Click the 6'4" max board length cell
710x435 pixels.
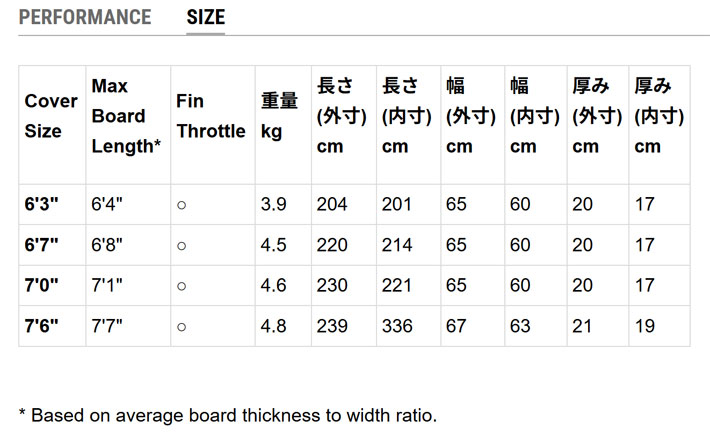point(107,205)
